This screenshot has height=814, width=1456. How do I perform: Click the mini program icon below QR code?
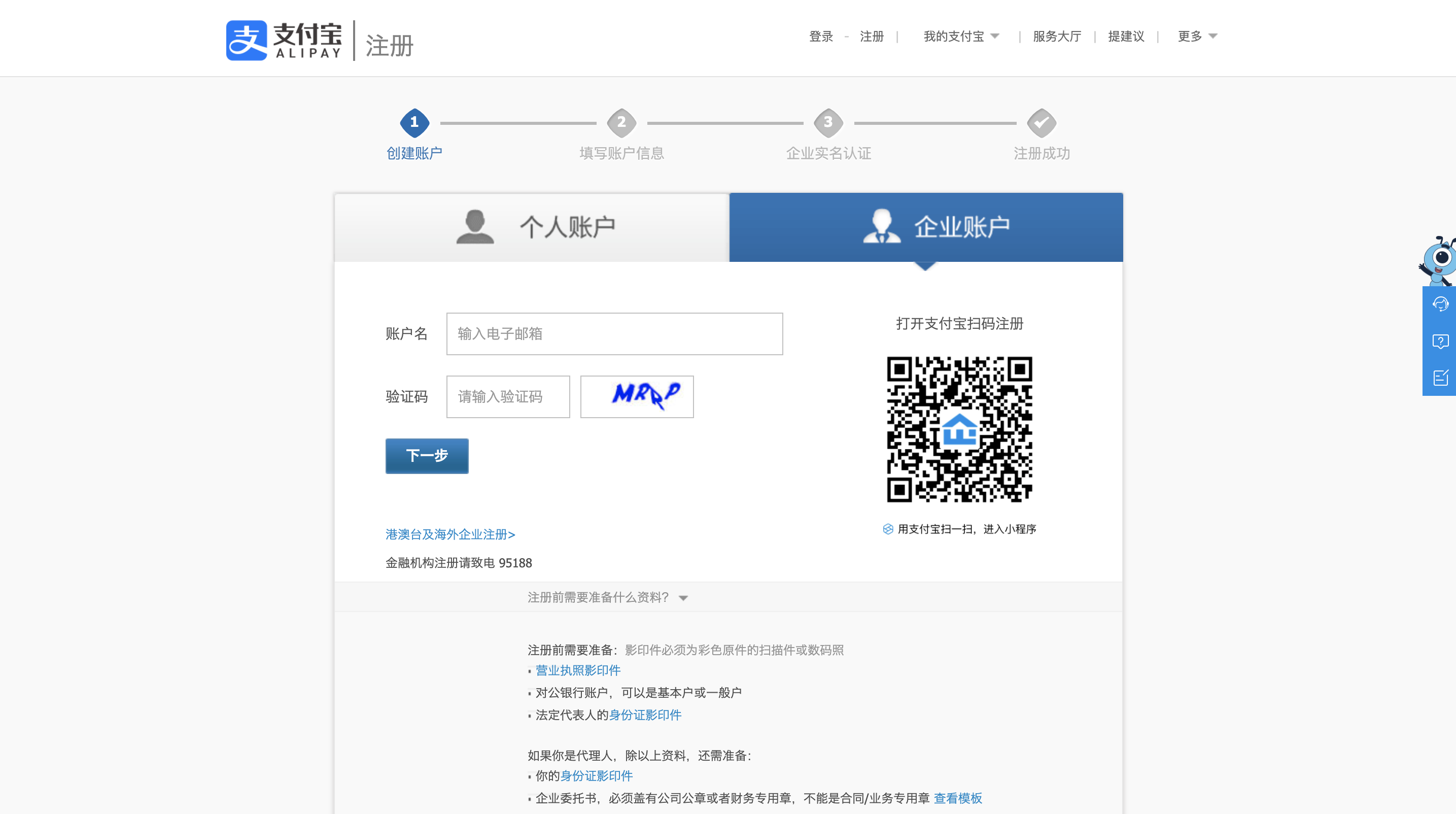coord(888,528)
